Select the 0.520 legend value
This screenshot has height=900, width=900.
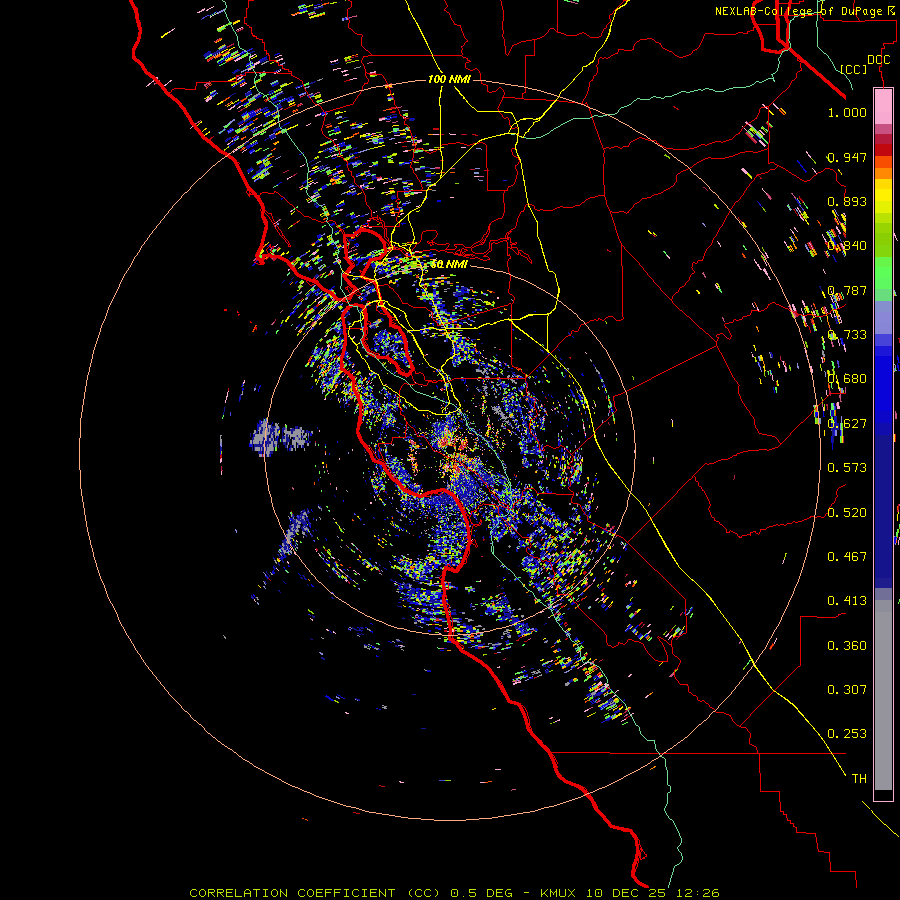click(847, 513)
